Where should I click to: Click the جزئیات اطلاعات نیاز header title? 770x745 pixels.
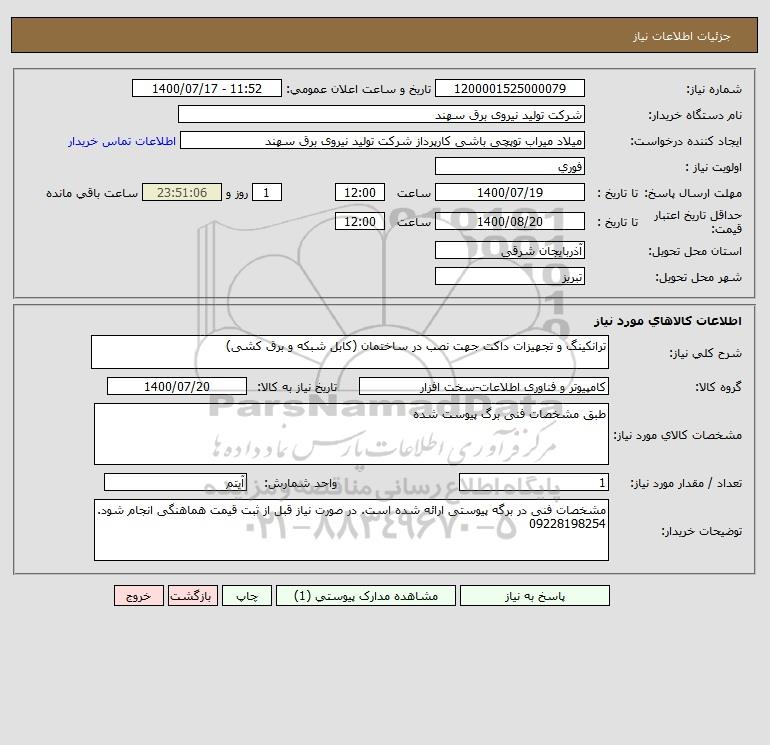click(x=682, y=36)
